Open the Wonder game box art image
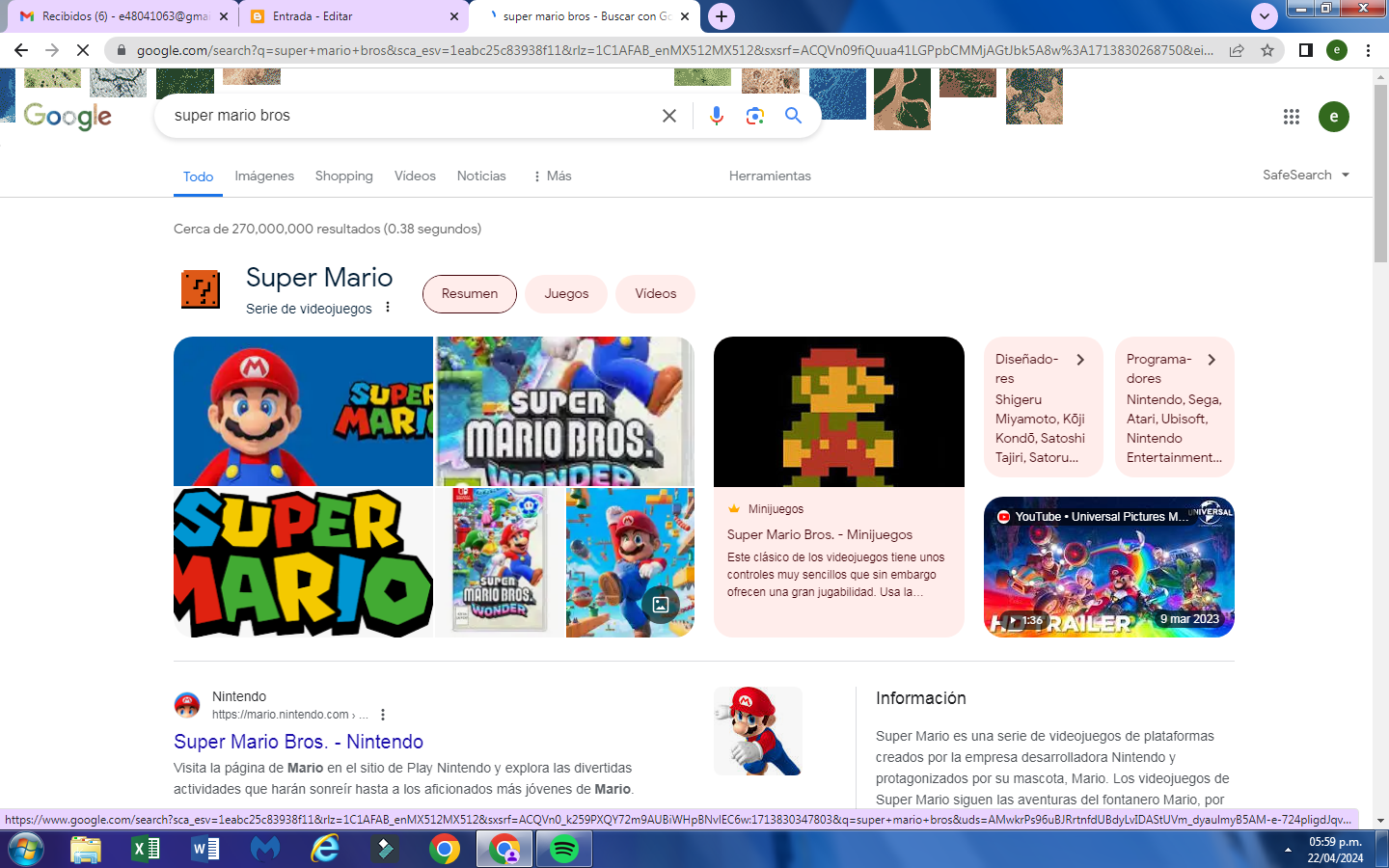The height and width of the screenshot is (868, 1389). click(500, 562)
